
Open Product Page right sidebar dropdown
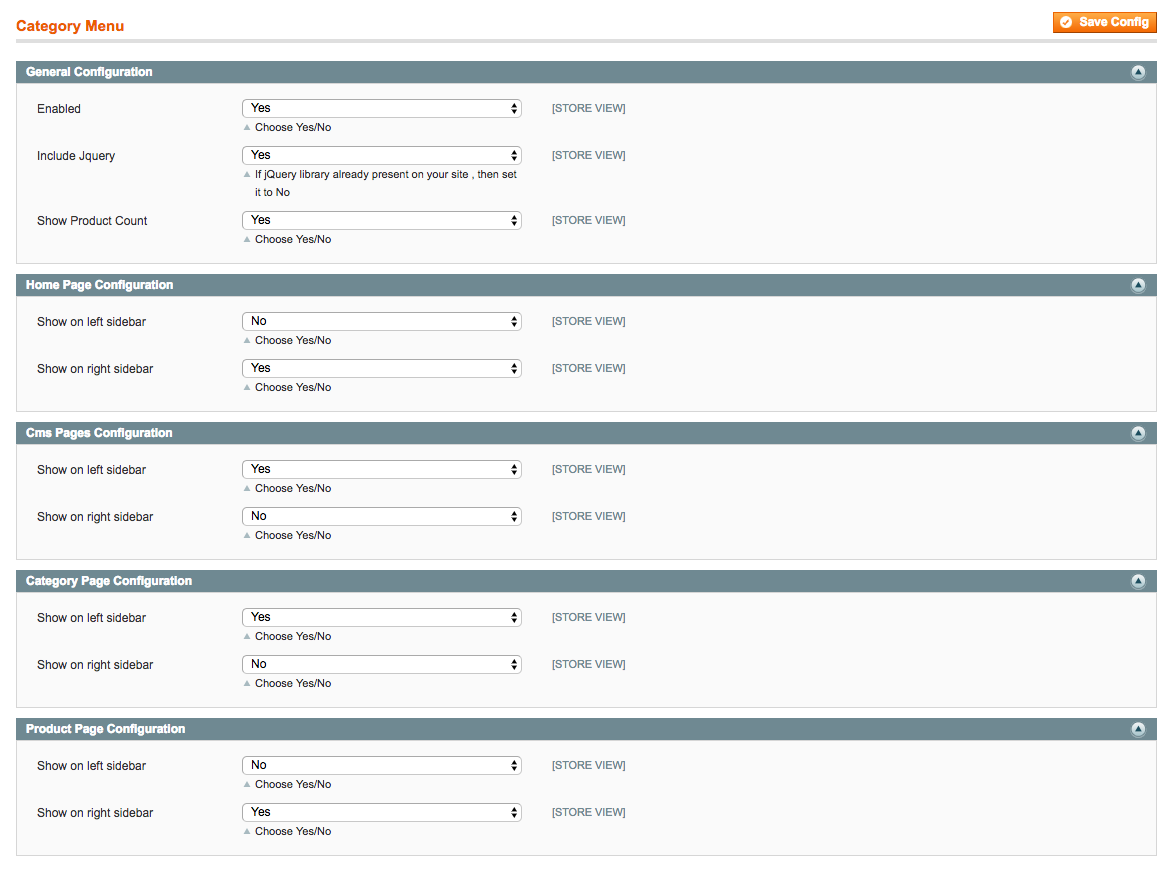coord(382,813)
